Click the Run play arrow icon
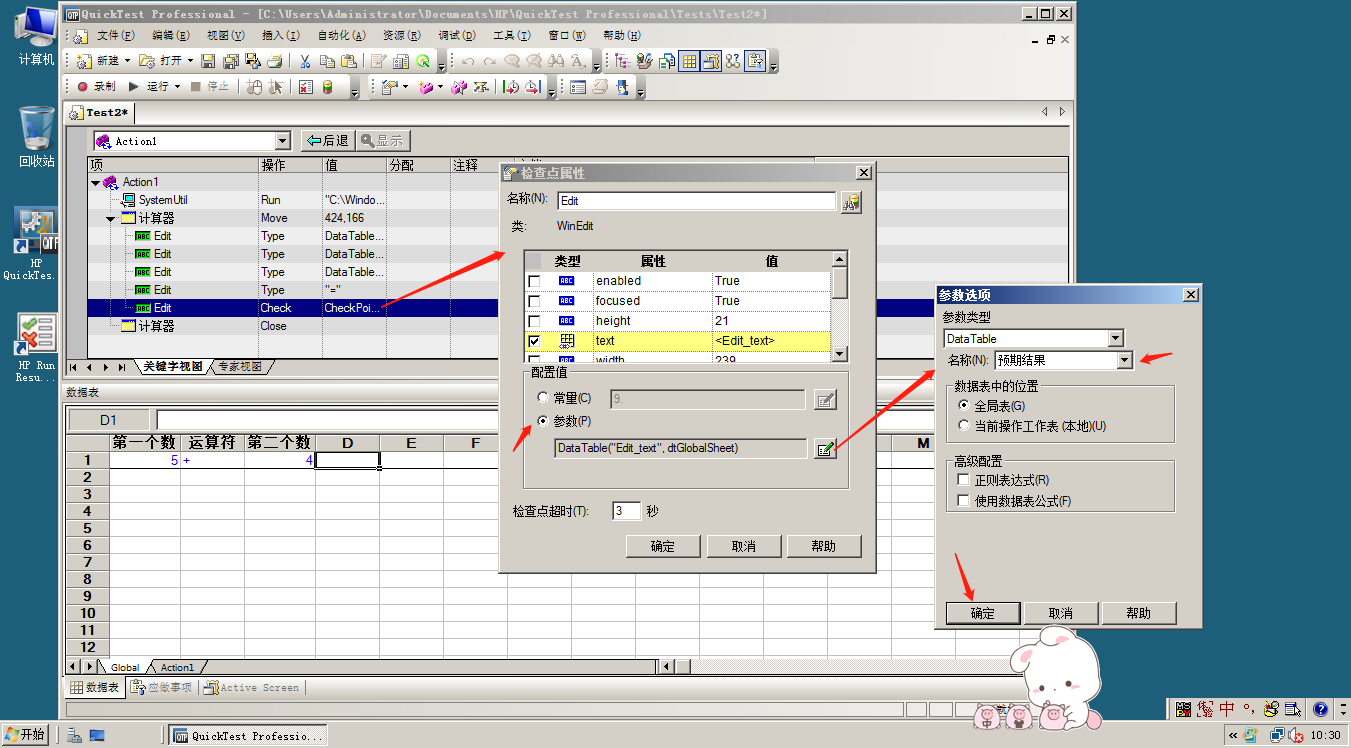The image size is (1351, 748). click(x=133, y=87)
